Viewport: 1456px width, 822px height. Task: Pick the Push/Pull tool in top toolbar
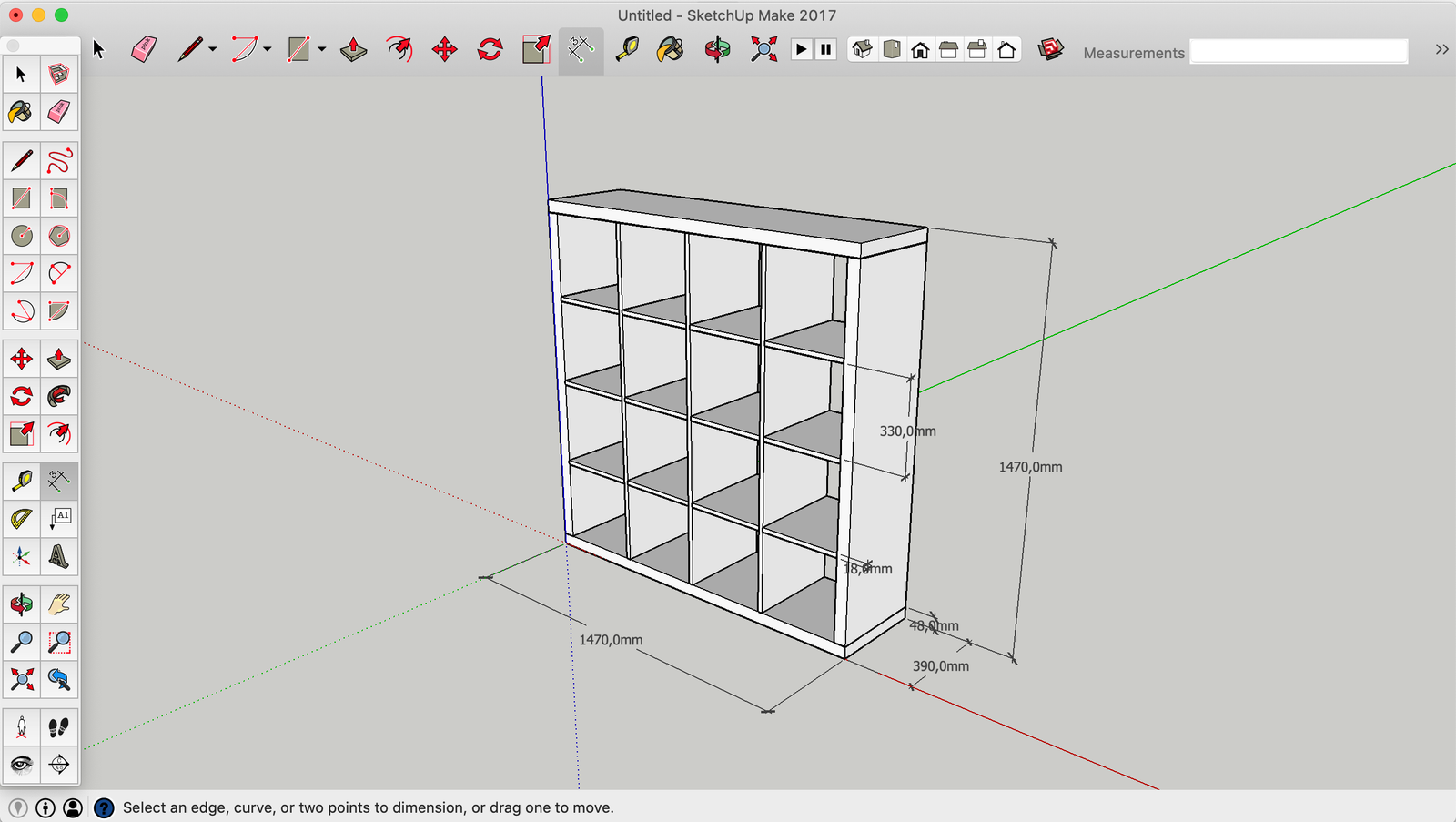click(x=353, y=49)
